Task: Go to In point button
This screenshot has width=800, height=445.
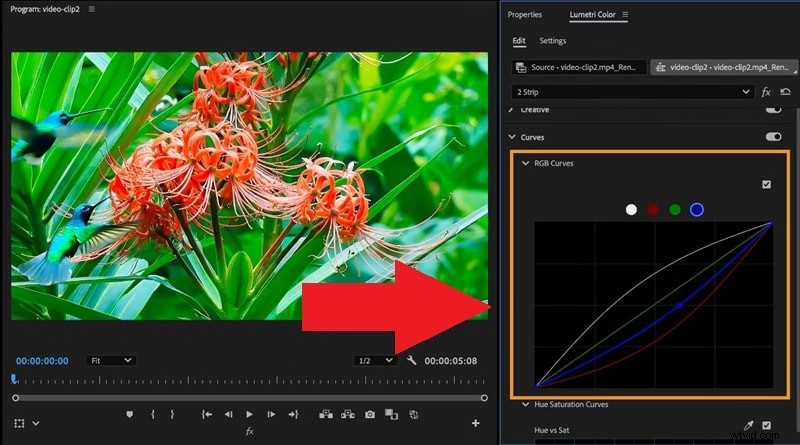Action: (x=207, y=414)
